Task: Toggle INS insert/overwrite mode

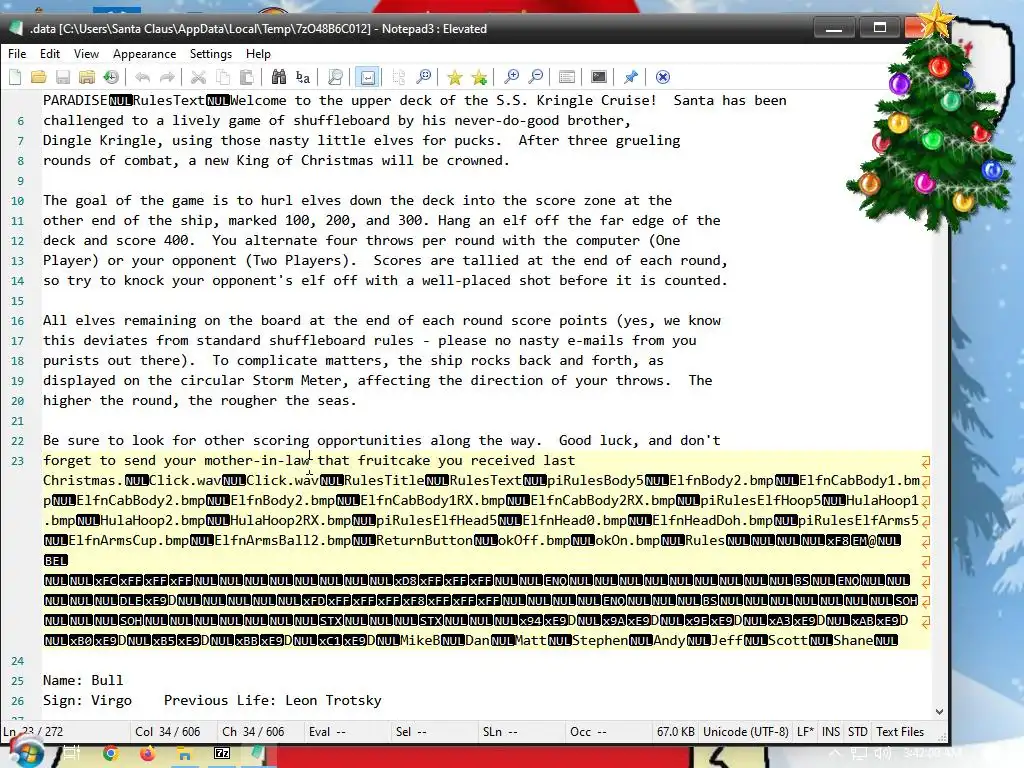Action: pos(831,731)
